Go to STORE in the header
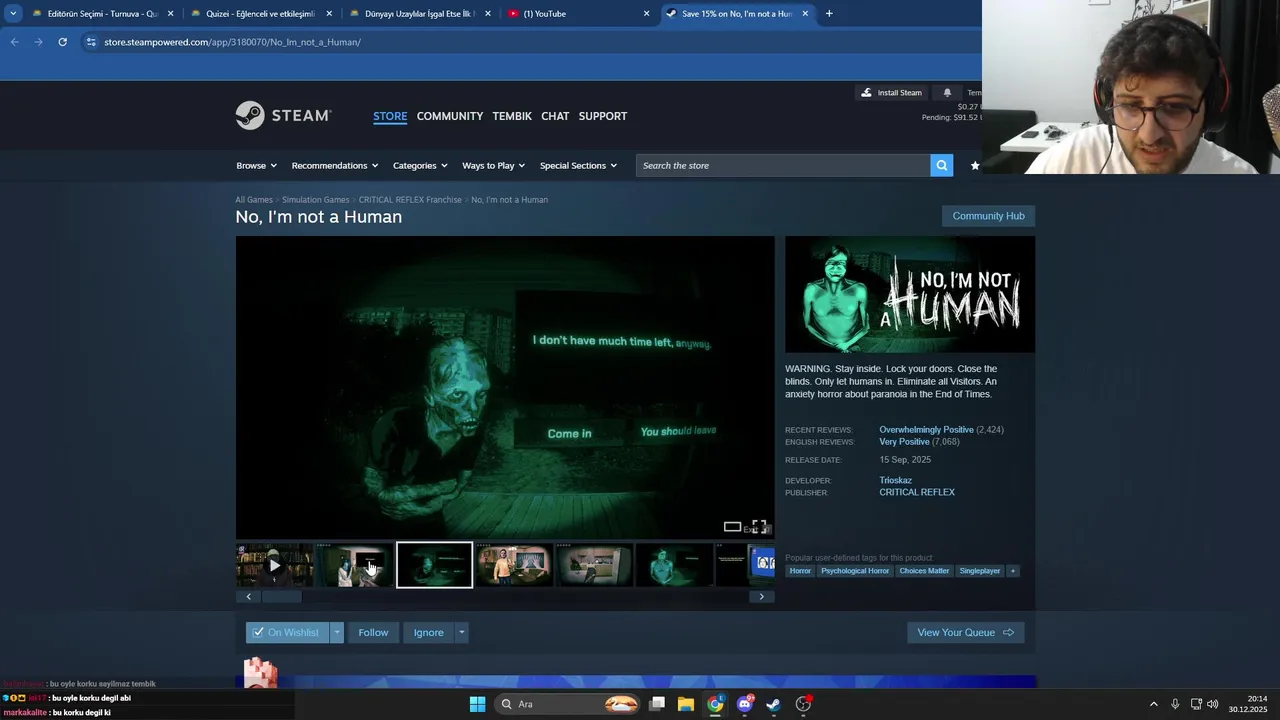 pyautogui.click(x=390, y=116)
